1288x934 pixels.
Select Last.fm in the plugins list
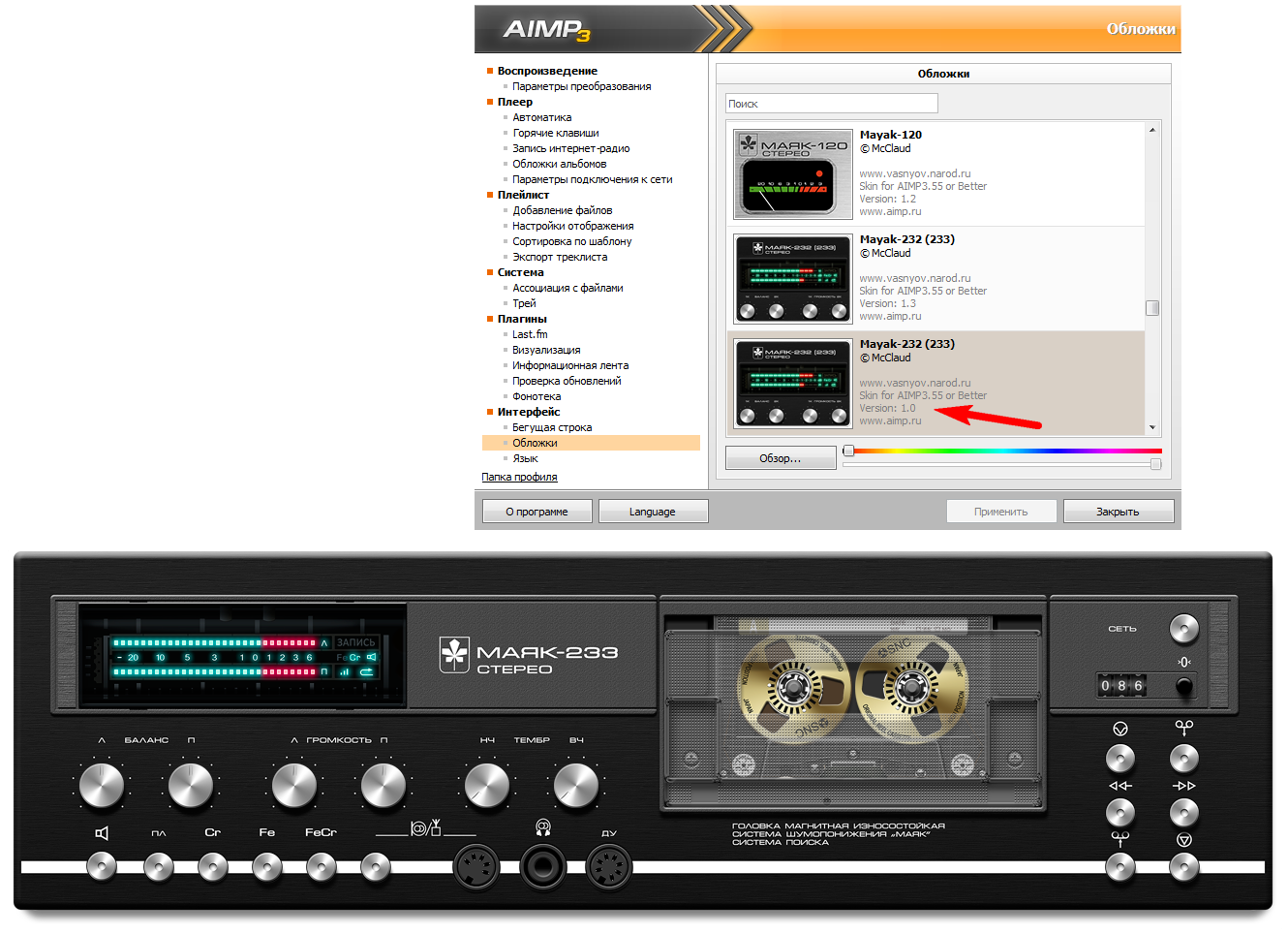coord(530,334)
